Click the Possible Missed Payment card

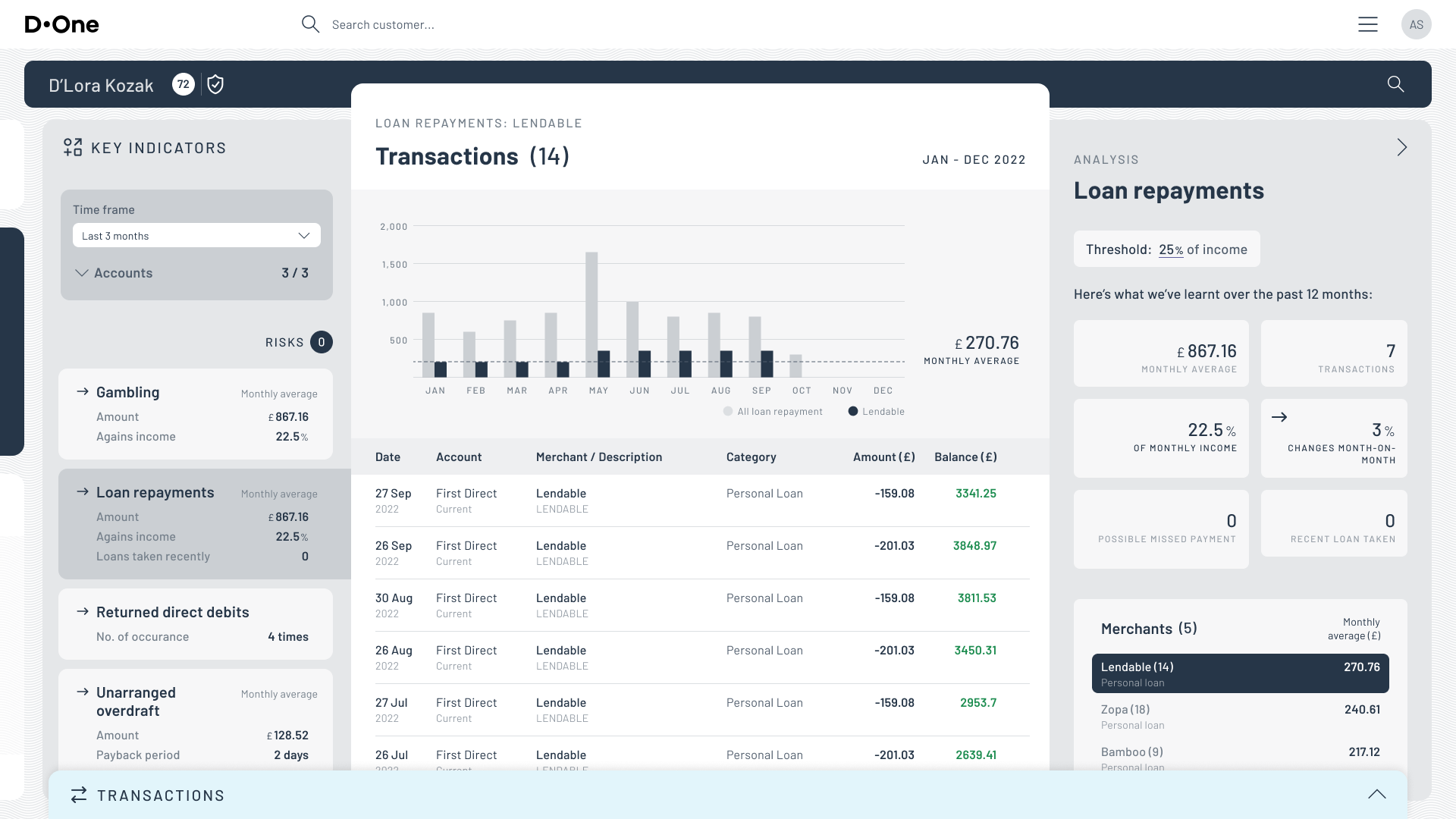(1161, 529)
